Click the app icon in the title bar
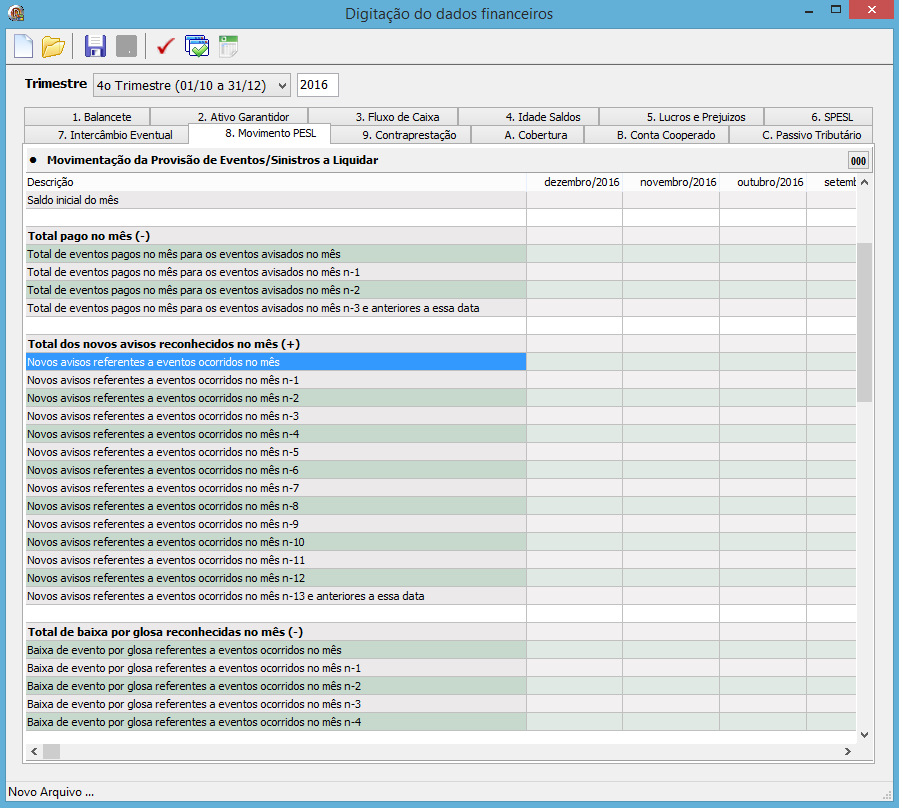Viewport: 899px width, 808px height. click(16, 13)
